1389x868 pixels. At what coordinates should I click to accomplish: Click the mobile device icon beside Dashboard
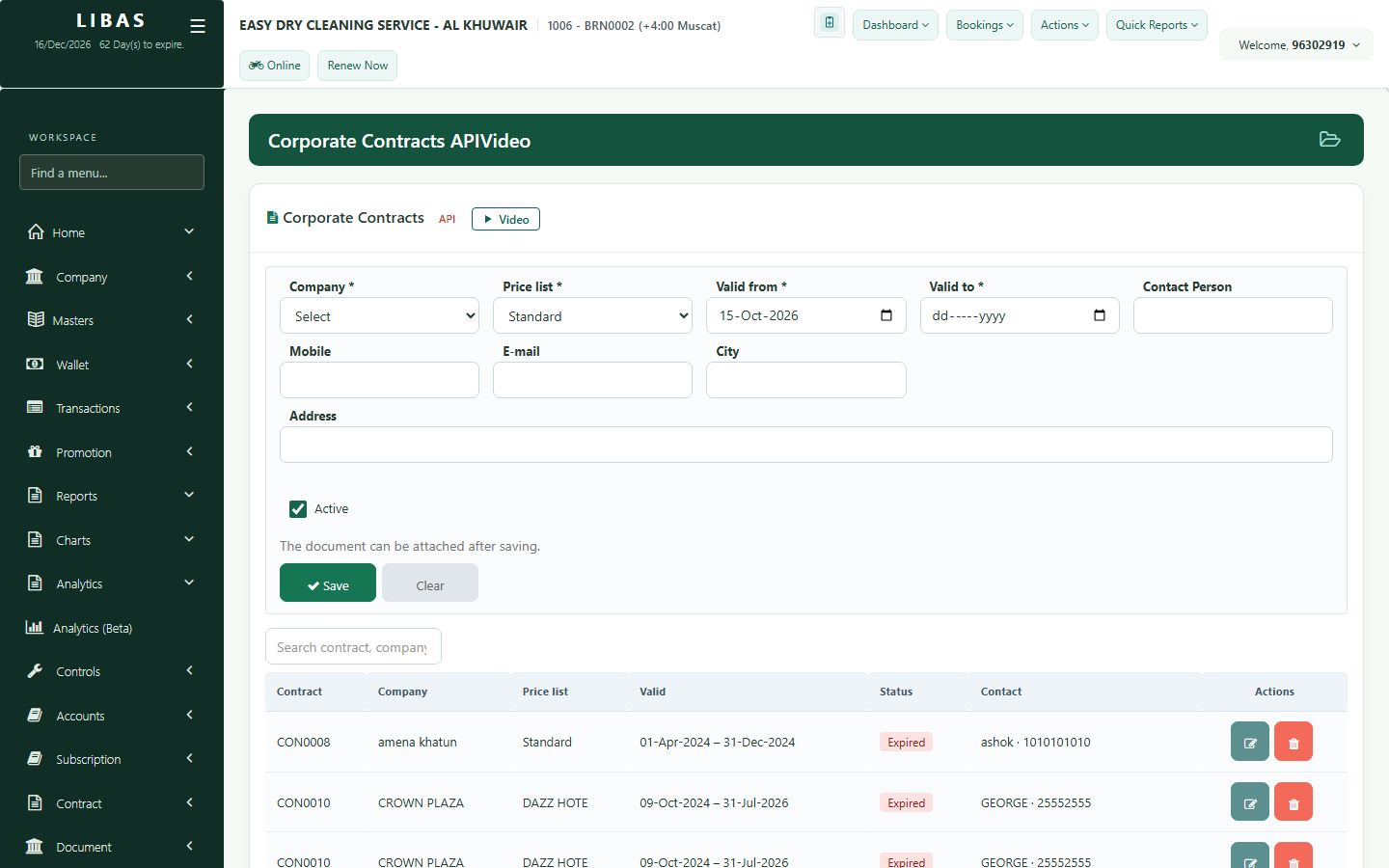click(830, 22)
